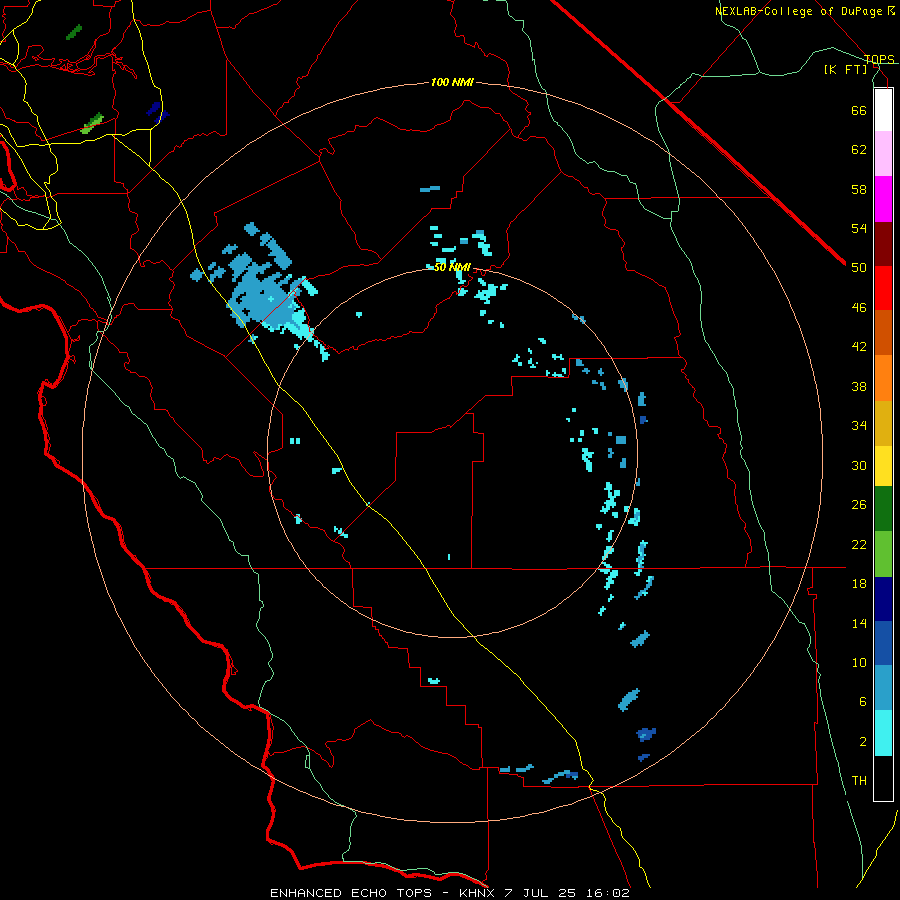Click the yellow 34 kft legend swatch
The image size is (900, 900).
[883, 466]
